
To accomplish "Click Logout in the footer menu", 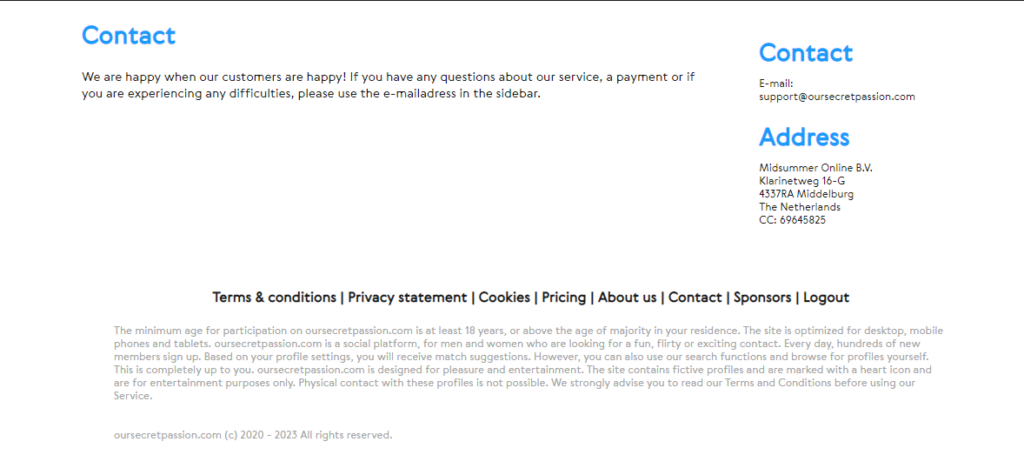I will [x=826, y=297].
